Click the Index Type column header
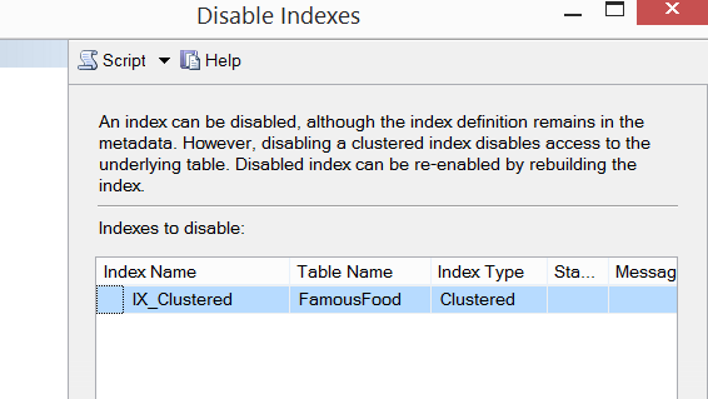This screenshot has width=708, height=399. click(x=489, y=272)
